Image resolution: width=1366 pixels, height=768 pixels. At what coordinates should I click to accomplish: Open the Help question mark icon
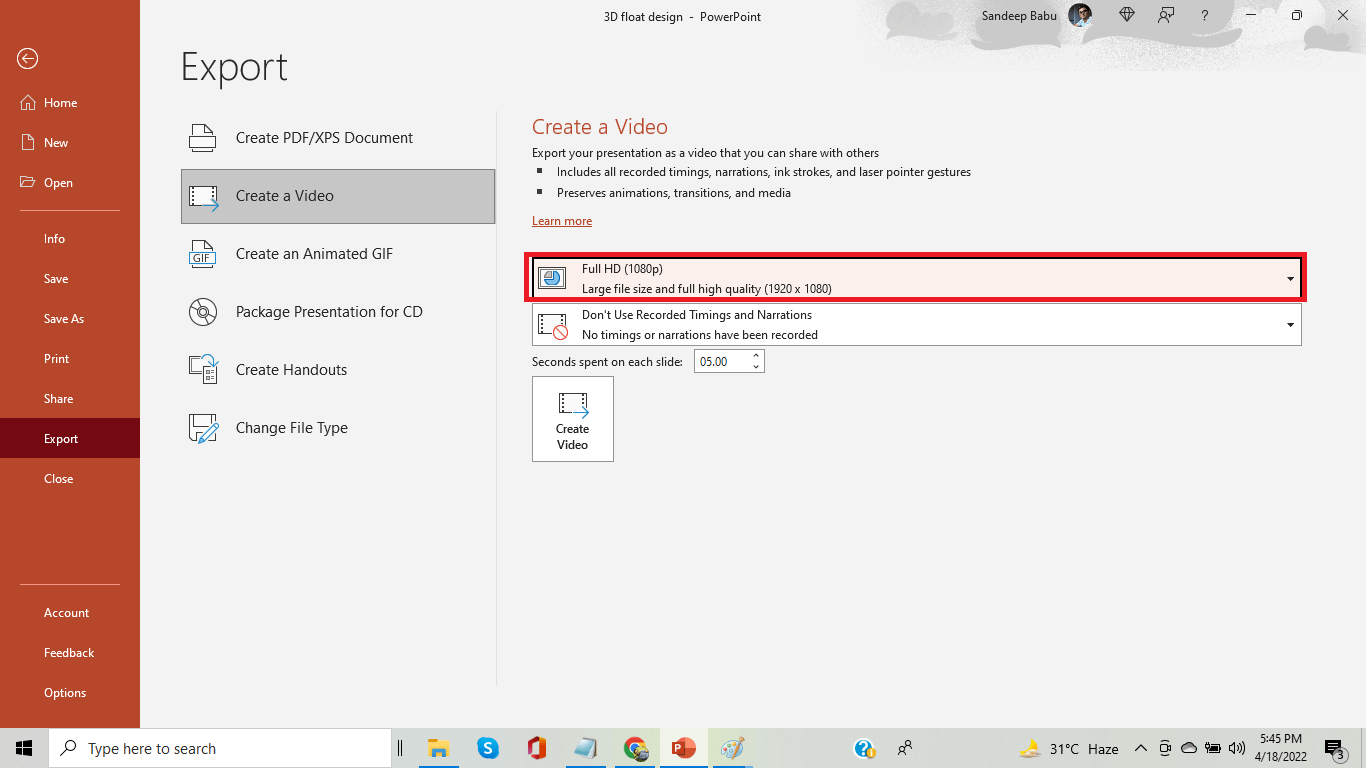[x=1205, y=16]
